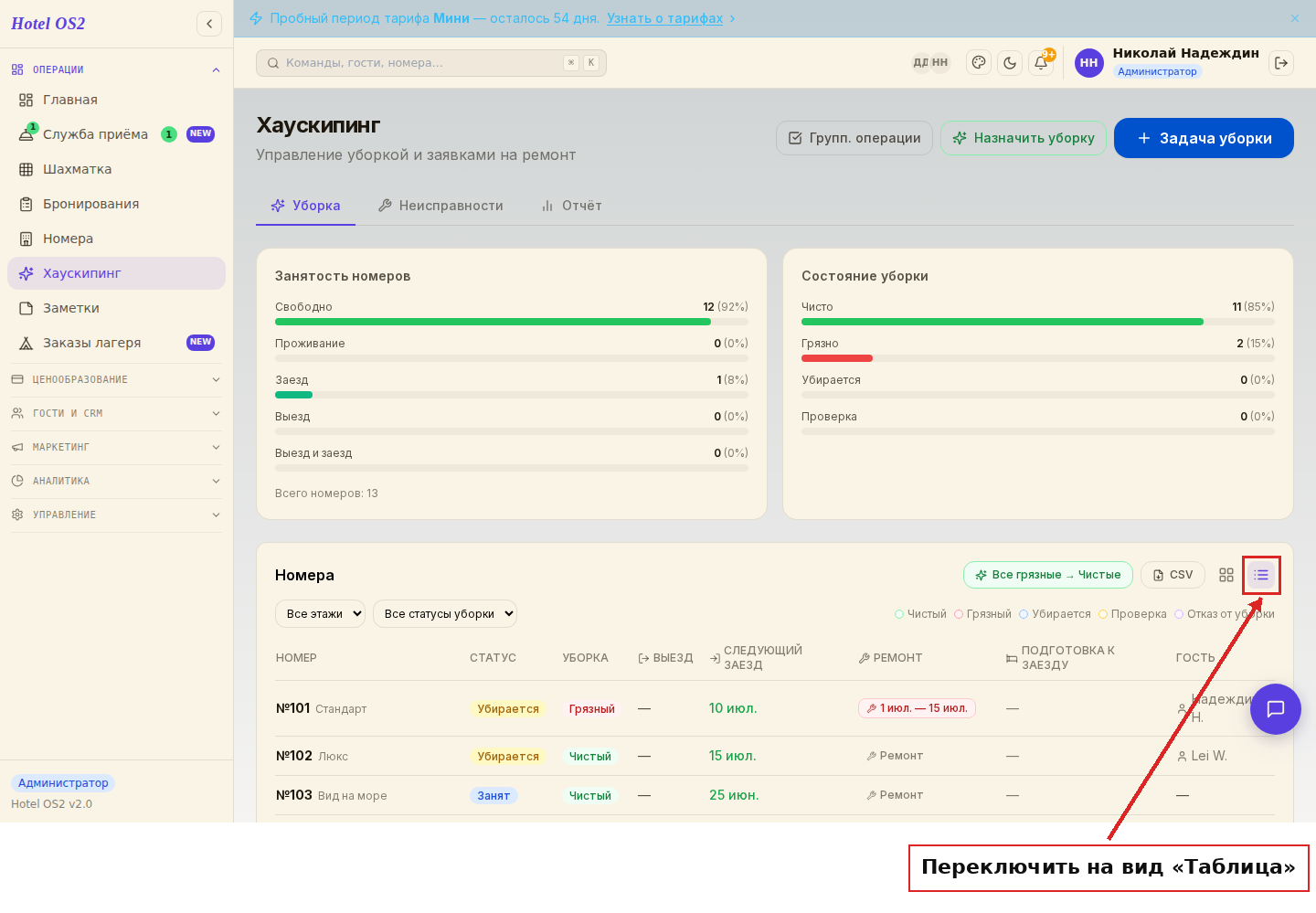The width and height of the screenshot is (1316, 913).
Task: Open the color theme palette icon
Action: coord(979,63)
